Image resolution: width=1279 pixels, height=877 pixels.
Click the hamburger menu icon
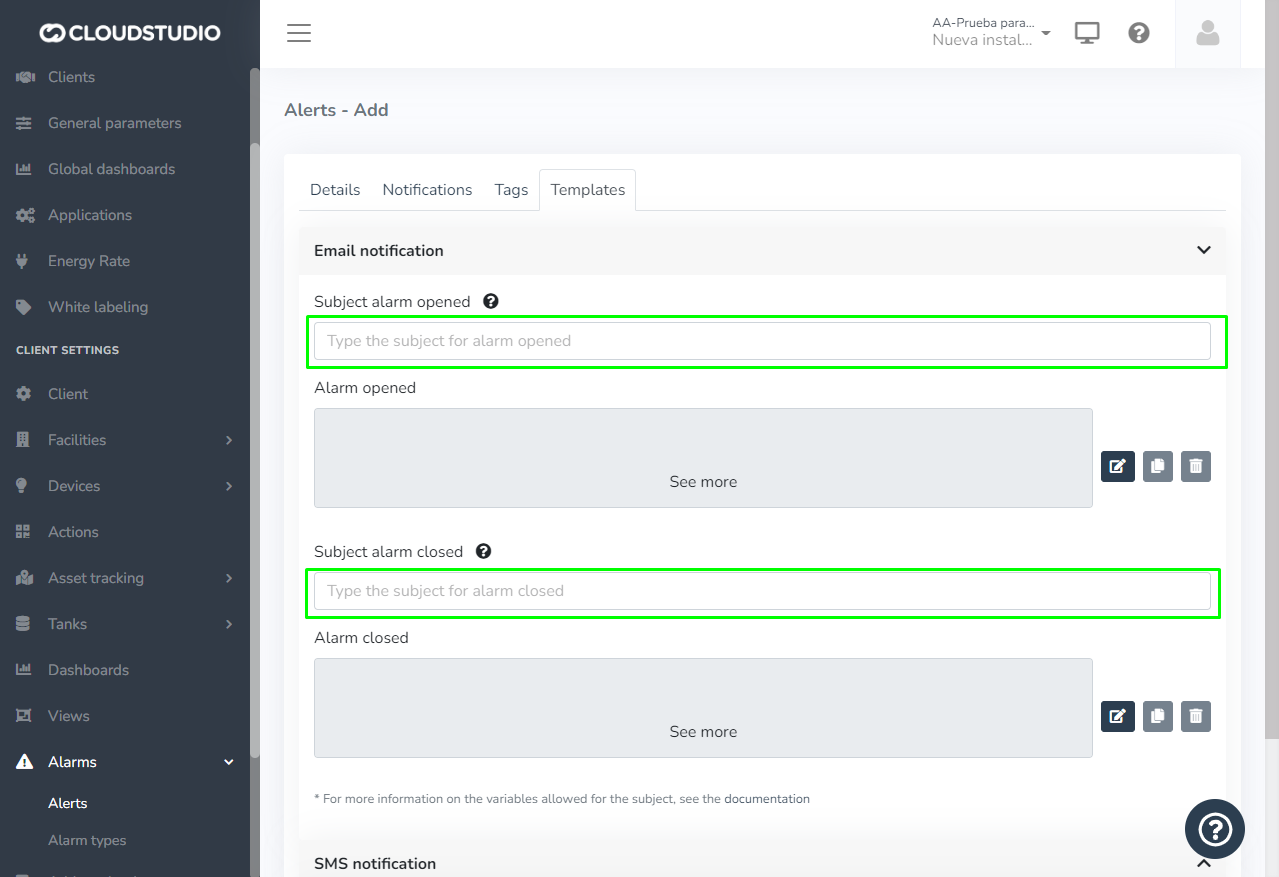coord(299,33)
